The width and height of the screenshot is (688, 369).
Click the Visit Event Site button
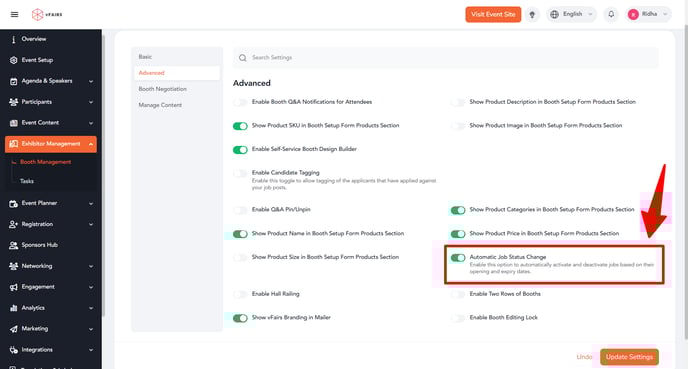[x=493, y=14]
